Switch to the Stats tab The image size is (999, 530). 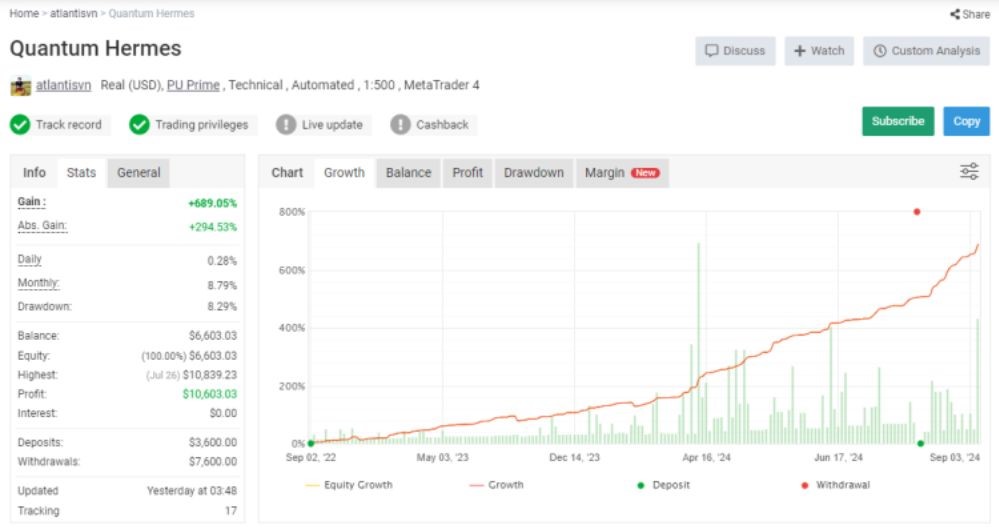[81, 172]
